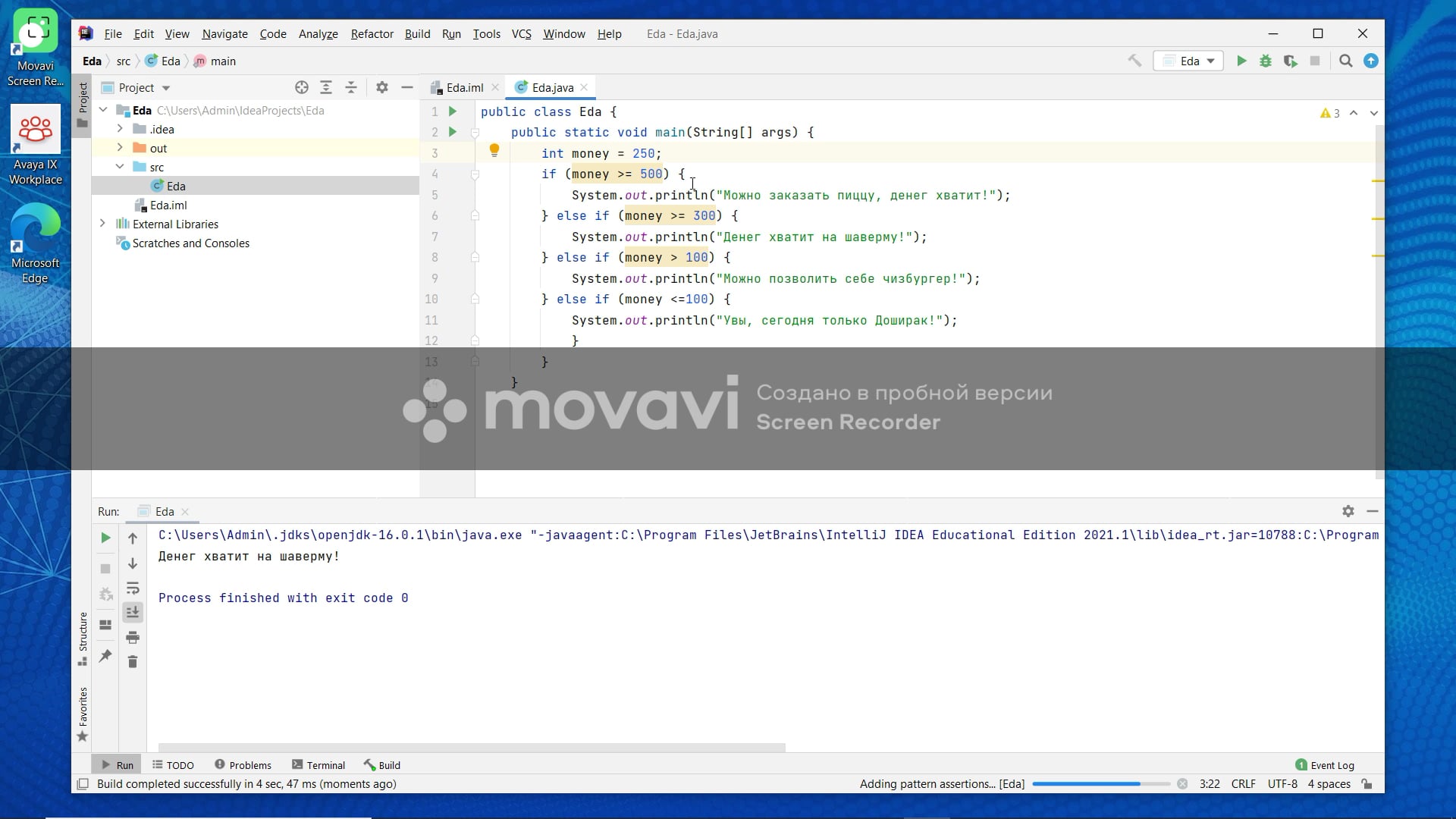Expand all in Project panel
Image resolution: width=1456 pixels, height=819 pixels.
click(326, 87)
